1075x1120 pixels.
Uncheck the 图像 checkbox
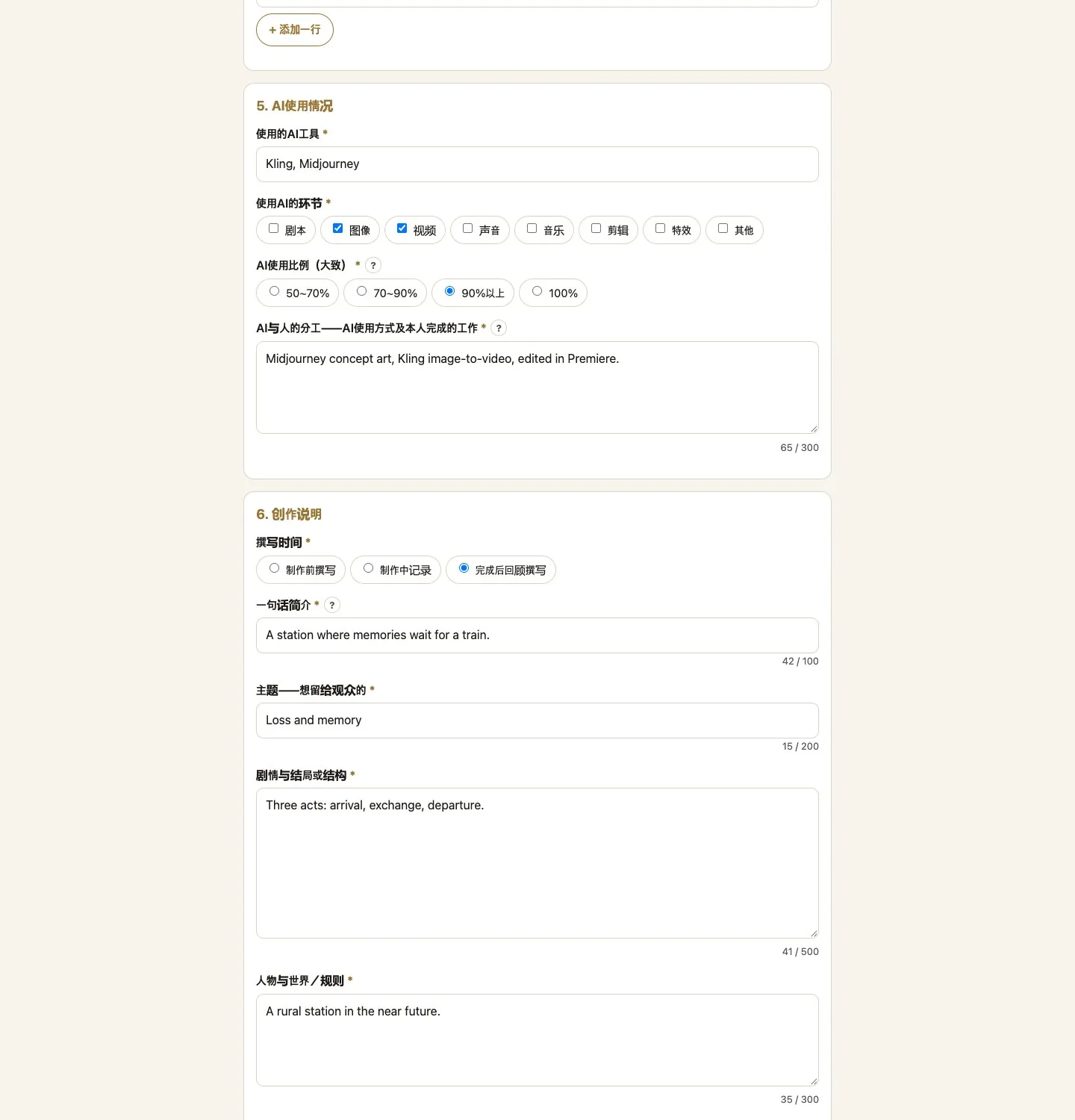coord(338,228)
